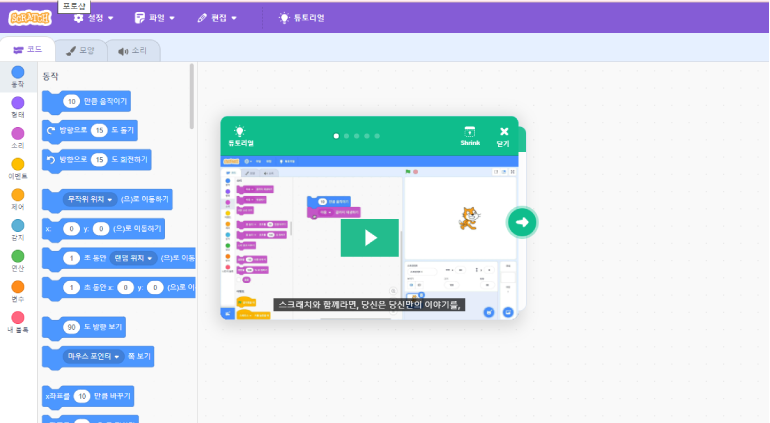770x423 pixels.
Task: Open the 설정 settings menu
Action: [93, 18]
